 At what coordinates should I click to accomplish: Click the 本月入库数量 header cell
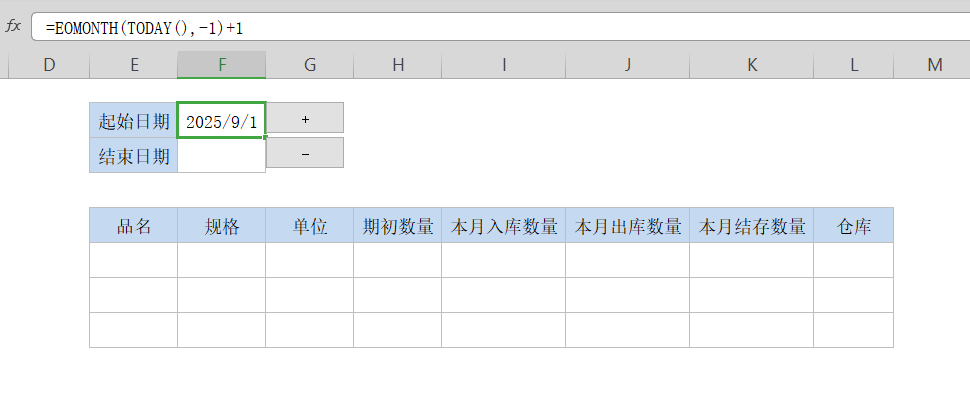coord(504,226)
